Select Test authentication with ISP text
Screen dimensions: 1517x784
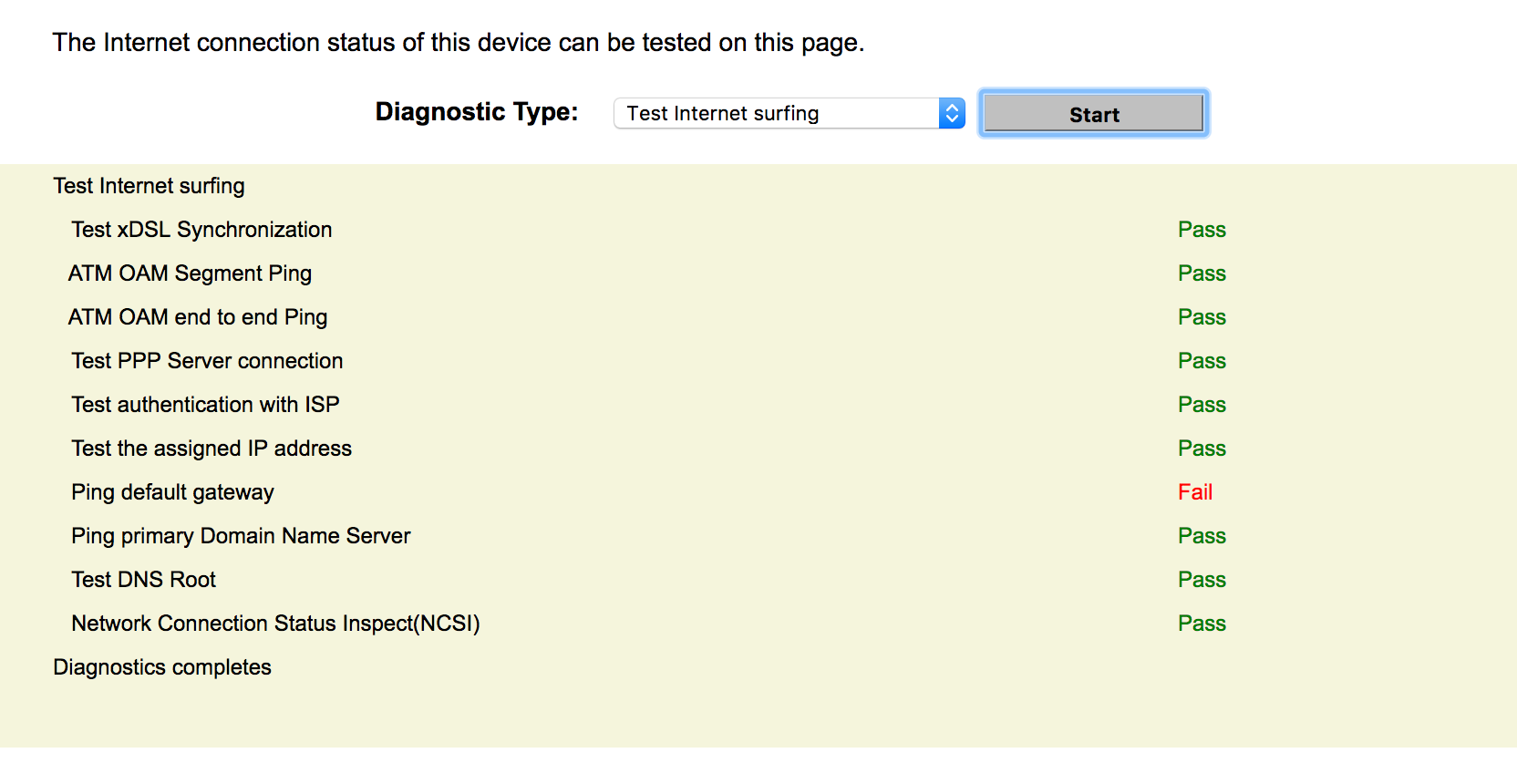click(x=205, y=405)
